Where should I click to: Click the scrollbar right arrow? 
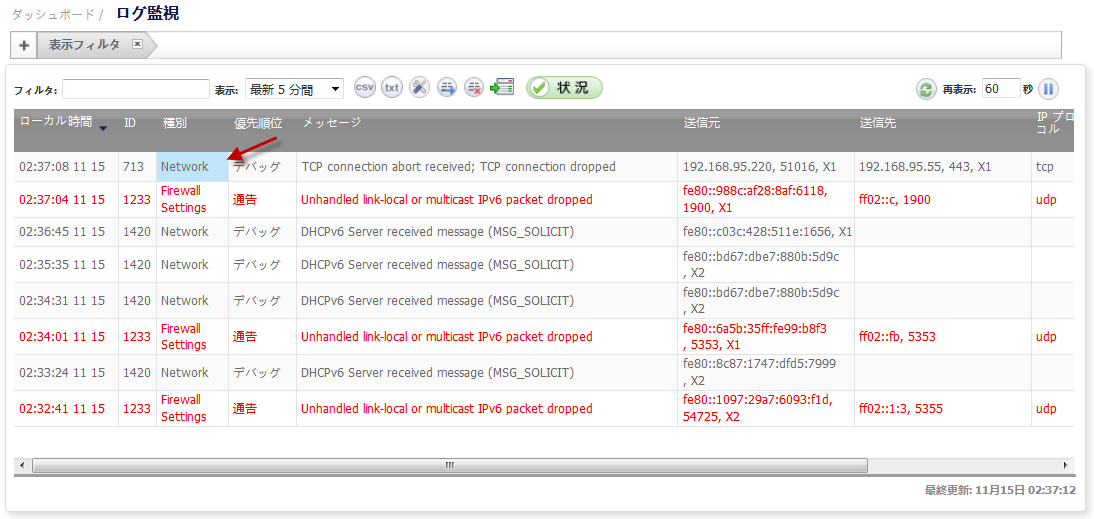point(1065,465)
